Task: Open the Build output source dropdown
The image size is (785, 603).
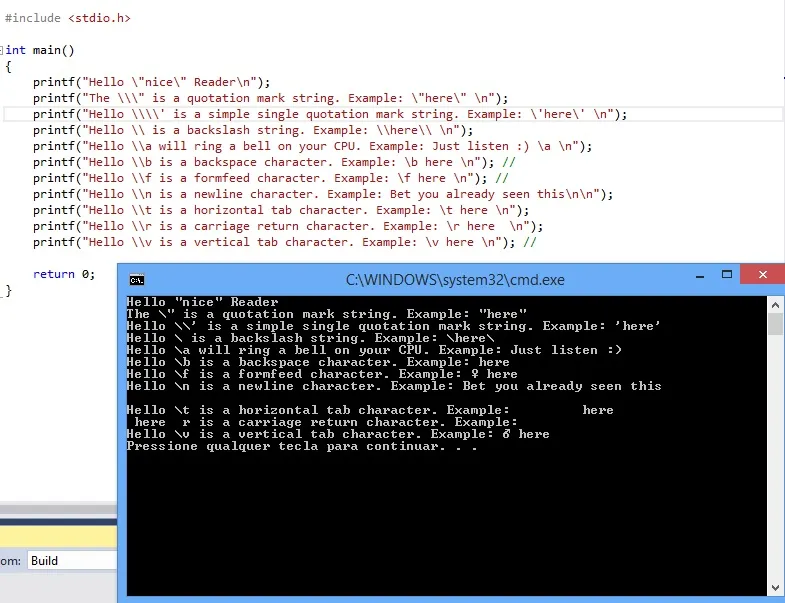Action: [73, 560]
